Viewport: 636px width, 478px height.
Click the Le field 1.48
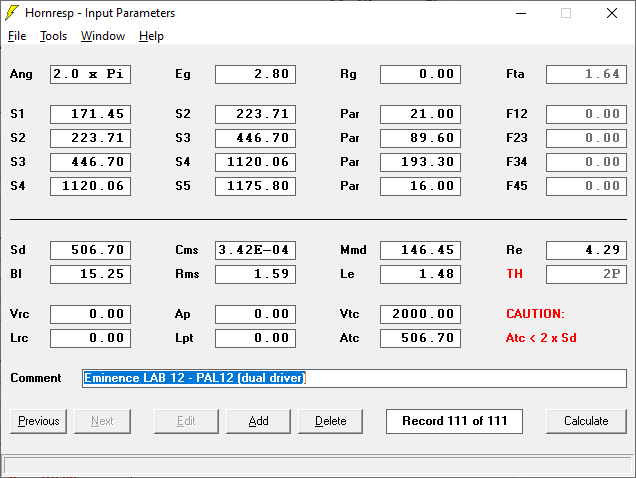420,274
